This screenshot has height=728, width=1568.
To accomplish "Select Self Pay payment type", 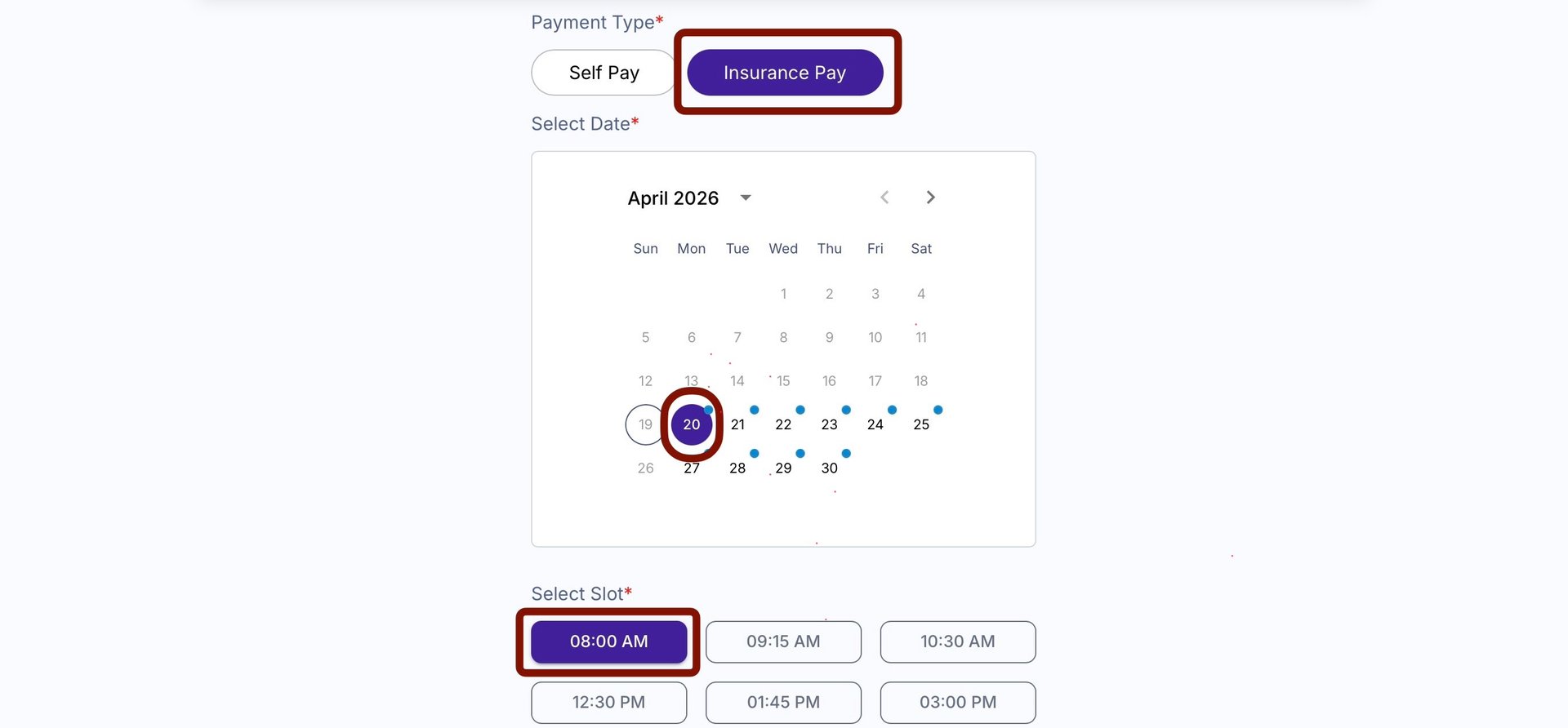I will [x=604, y=73].
